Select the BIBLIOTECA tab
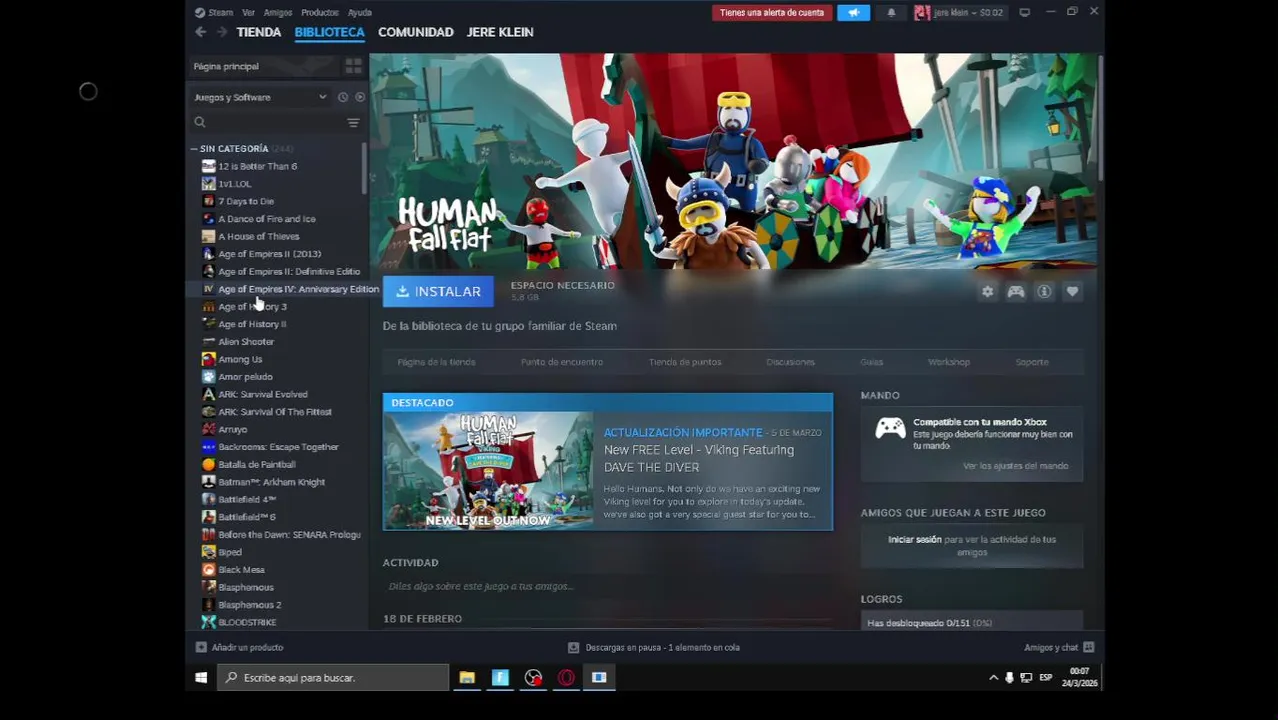This screenshot has height=720, width=1278. 329,32
